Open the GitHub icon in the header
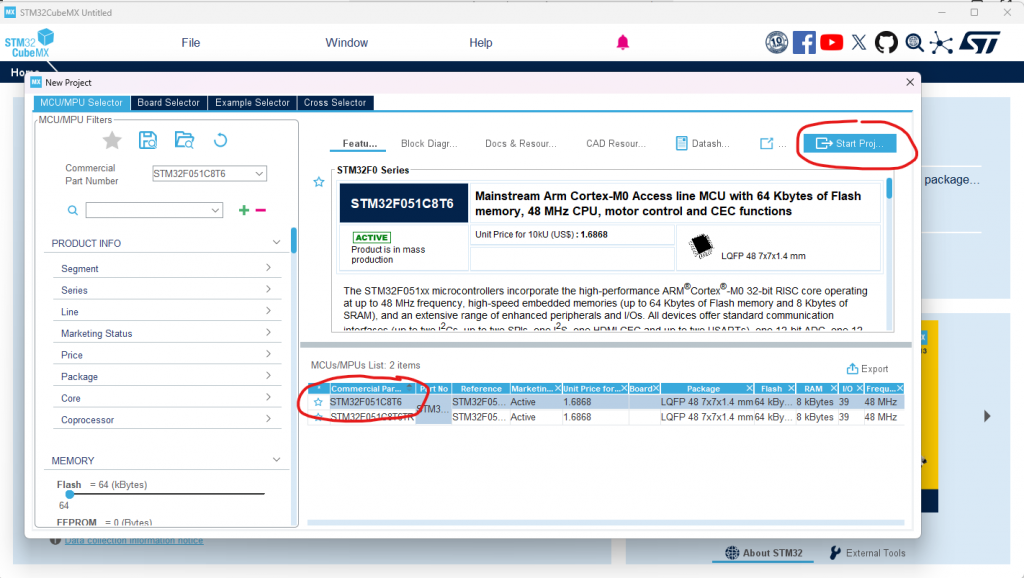 click(x=886, y=42)
